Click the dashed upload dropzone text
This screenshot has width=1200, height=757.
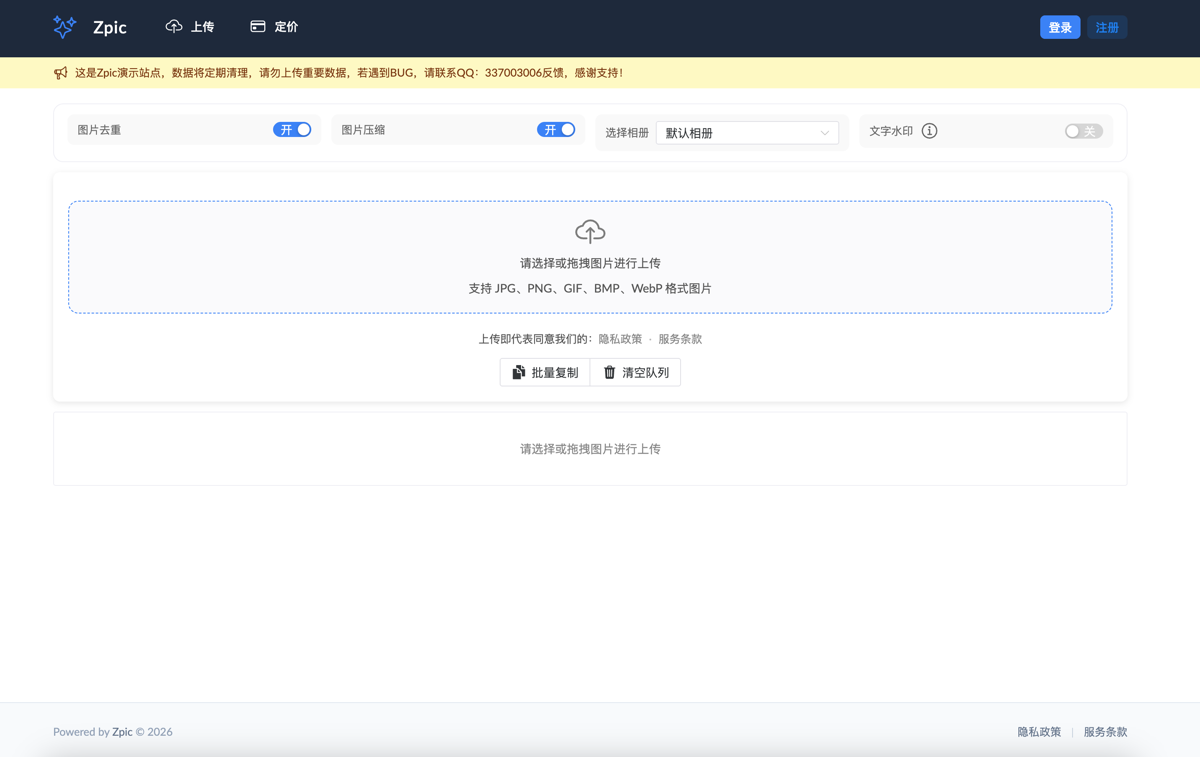coord(590,264)
